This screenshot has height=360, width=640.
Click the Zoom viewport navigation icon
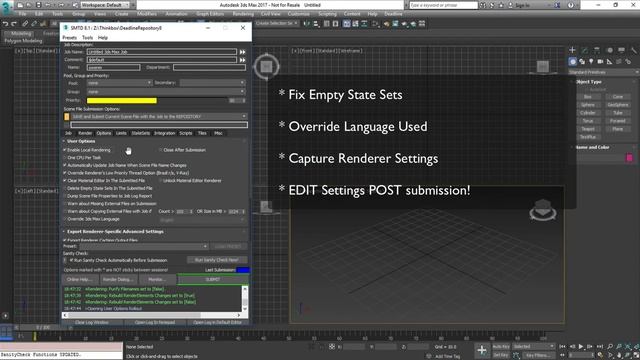[610, 347]
